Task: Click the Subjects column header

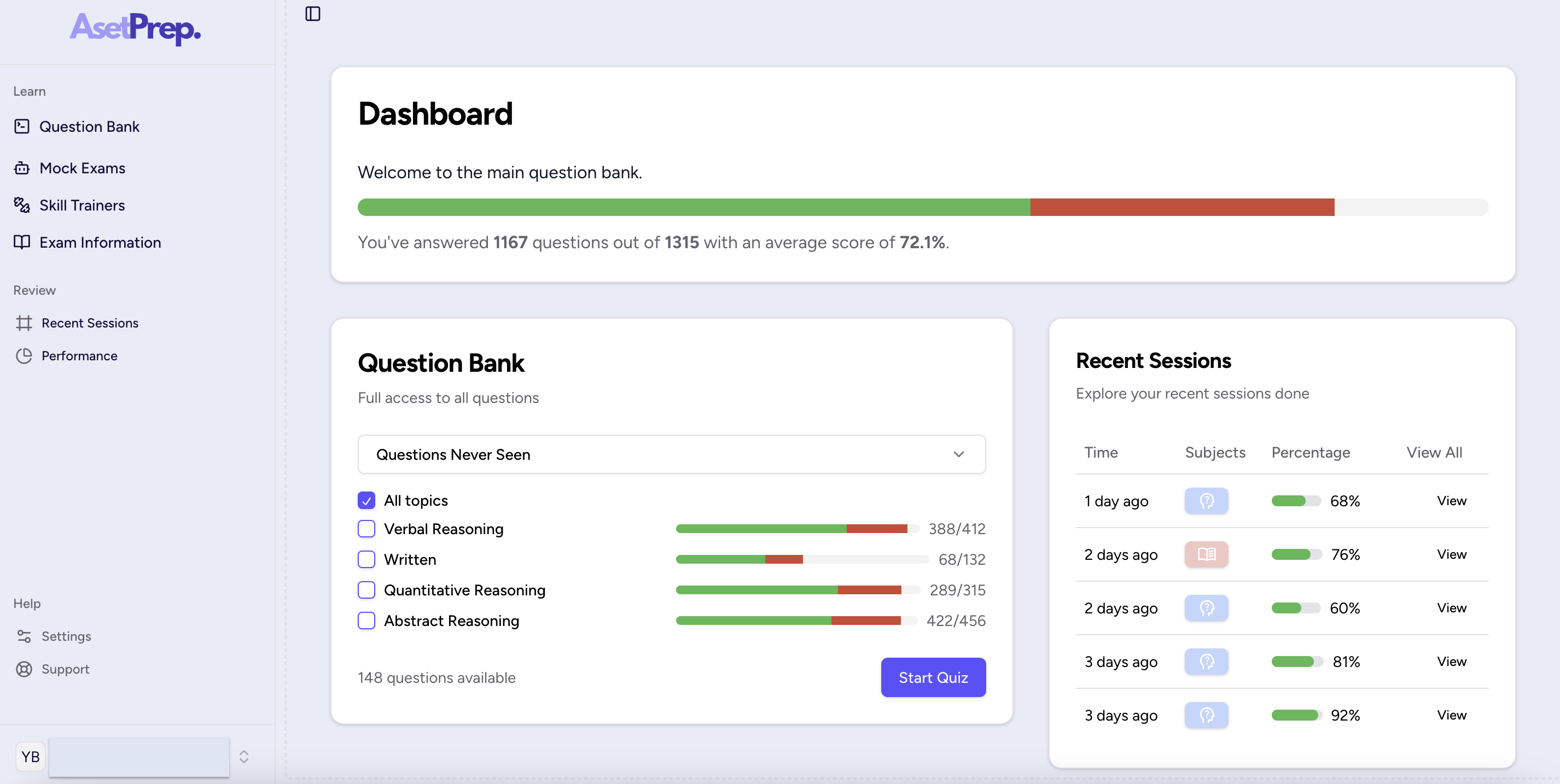Action: point(1215,452)
